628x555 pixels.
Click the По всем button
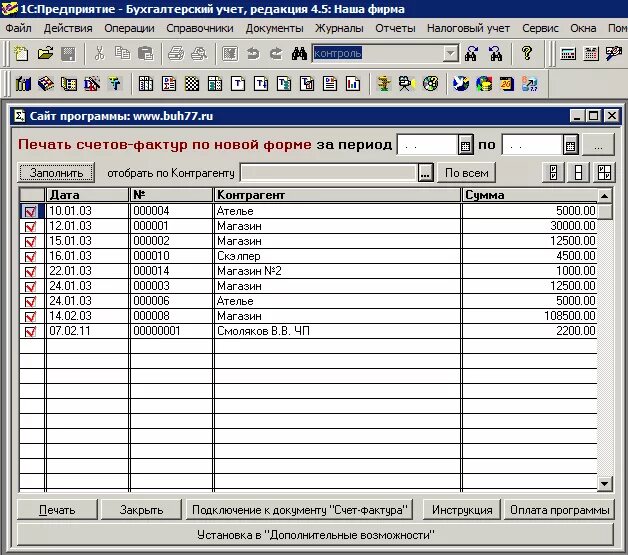467,173
